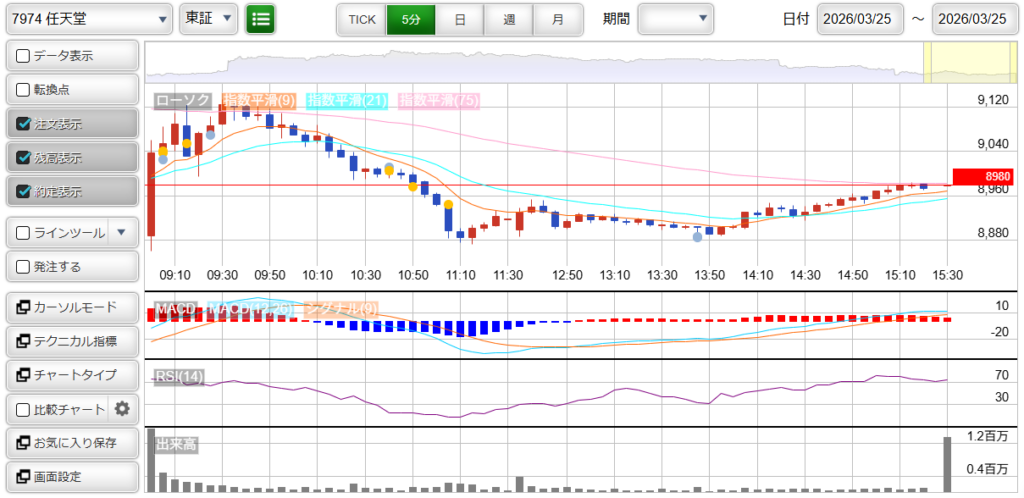Open カーソルモード popup window

point(71,307)
